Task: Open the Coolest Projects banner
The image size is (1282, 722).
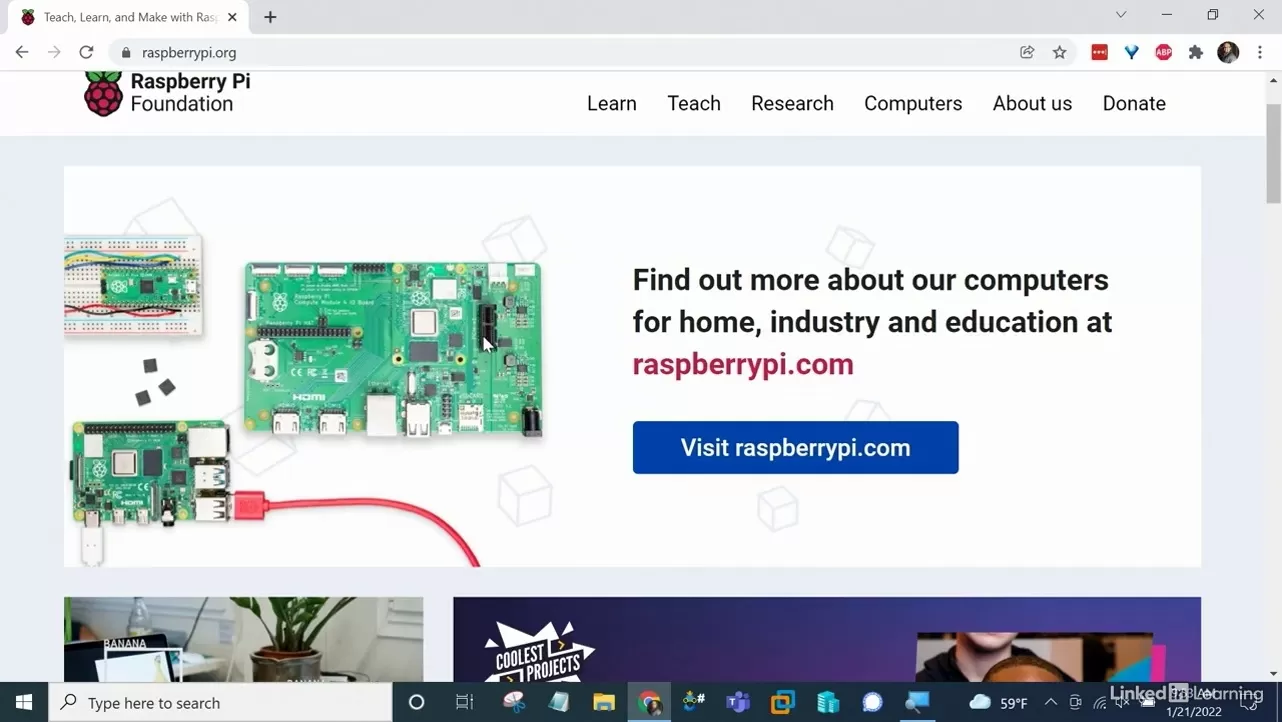Action: [827, 640]
